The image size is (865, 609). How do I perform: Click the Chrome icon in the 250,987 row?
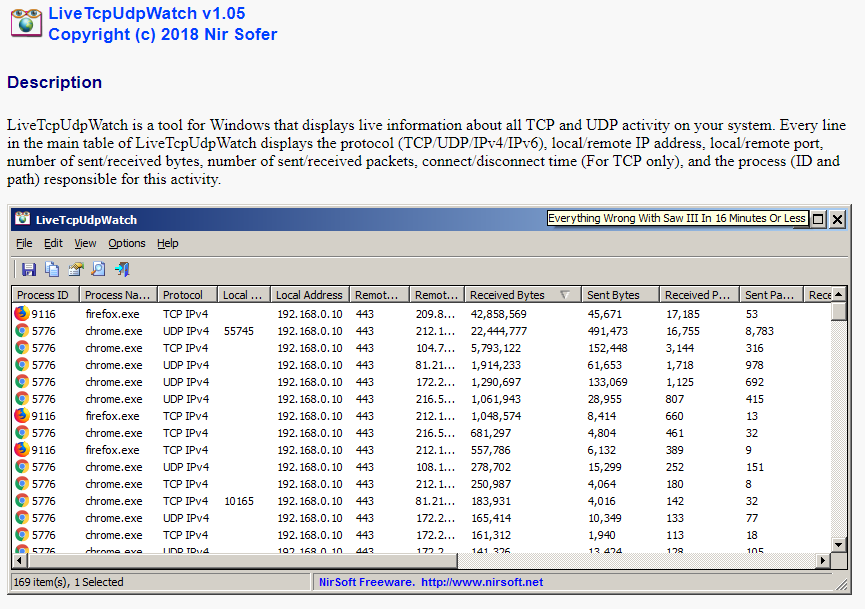pos(22,484)
